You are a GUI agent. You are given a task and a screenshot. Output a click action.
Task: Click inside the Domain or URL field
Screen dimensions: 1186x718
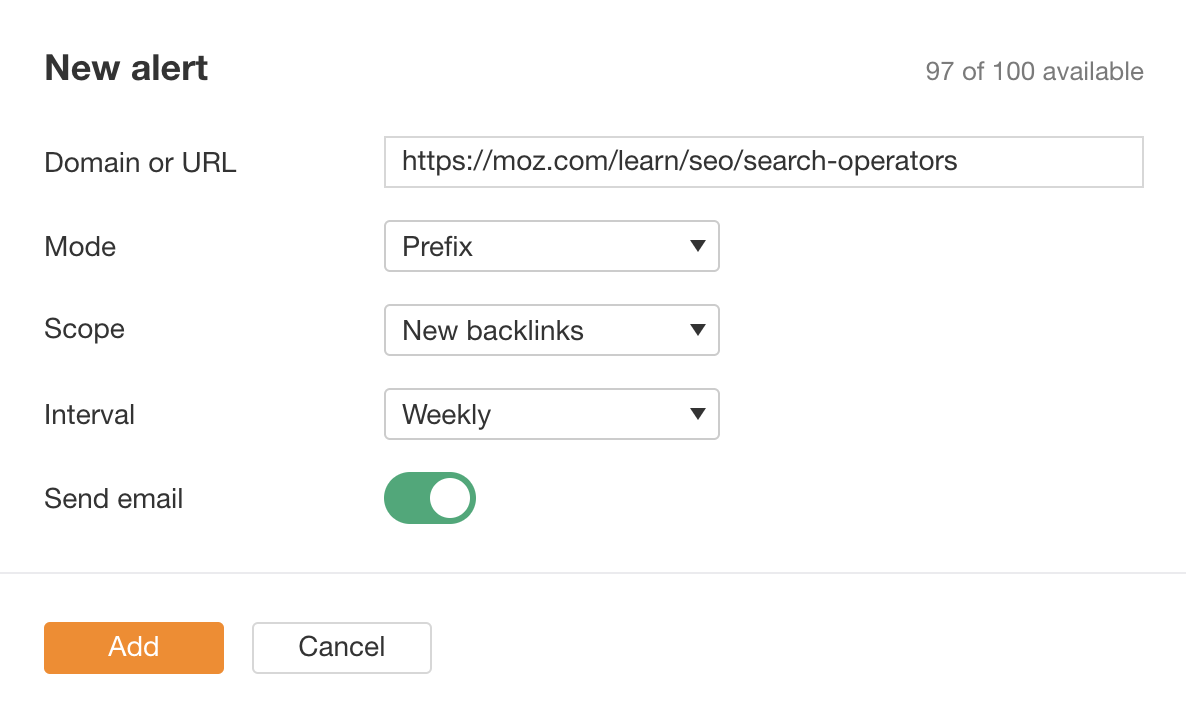pyautogui.click(x=763, y=161)
